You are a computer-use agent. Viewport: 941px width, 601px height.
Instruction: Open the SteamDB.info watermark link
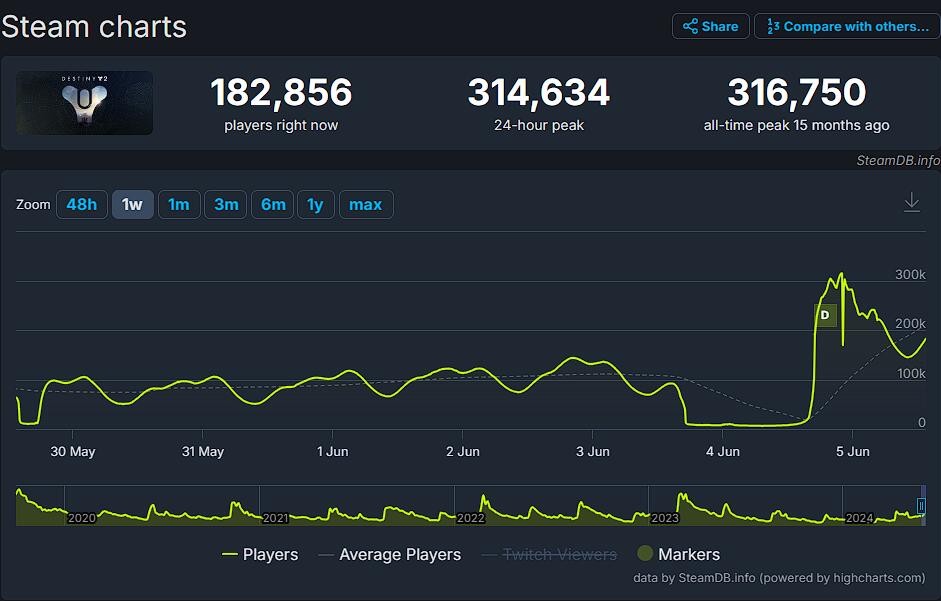point(896,160)
